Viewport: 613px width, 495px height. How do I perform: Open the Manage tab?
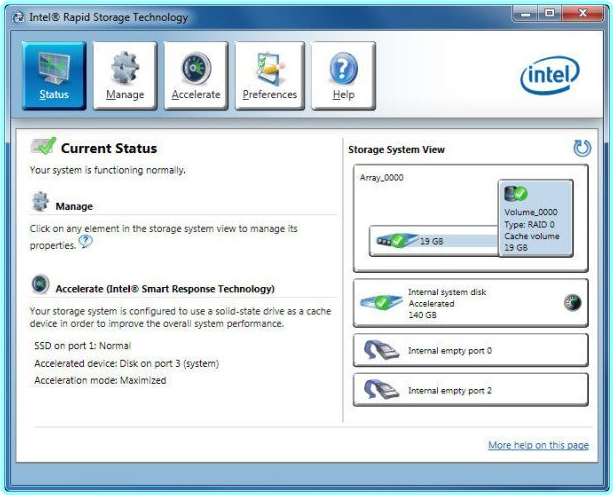click(125, 75)
